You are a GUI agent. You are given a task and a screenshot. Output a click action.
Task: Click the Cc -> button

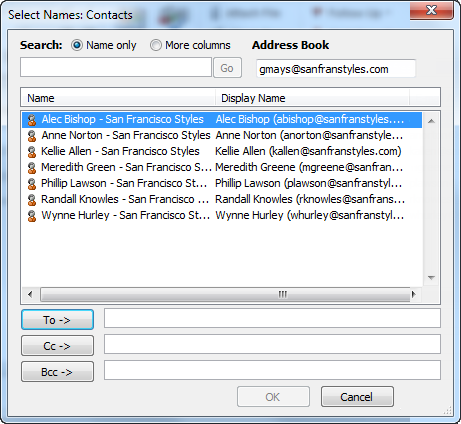57,346
